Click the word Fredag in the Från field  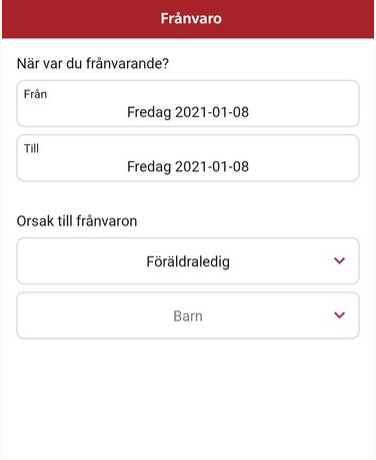pos(149,112)
